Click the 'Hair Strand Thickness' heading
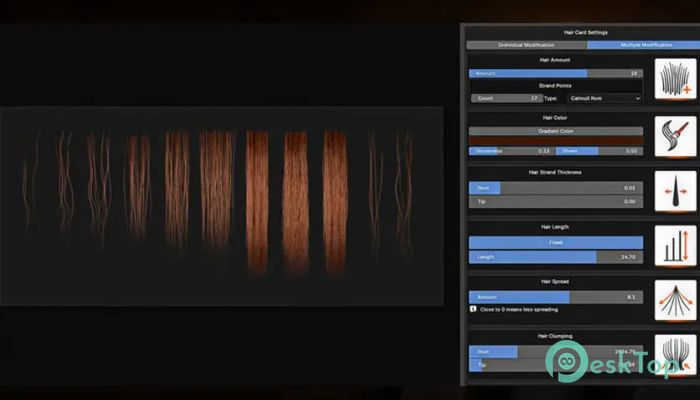This screenshot has width=700, height=400. coord(555,172)
